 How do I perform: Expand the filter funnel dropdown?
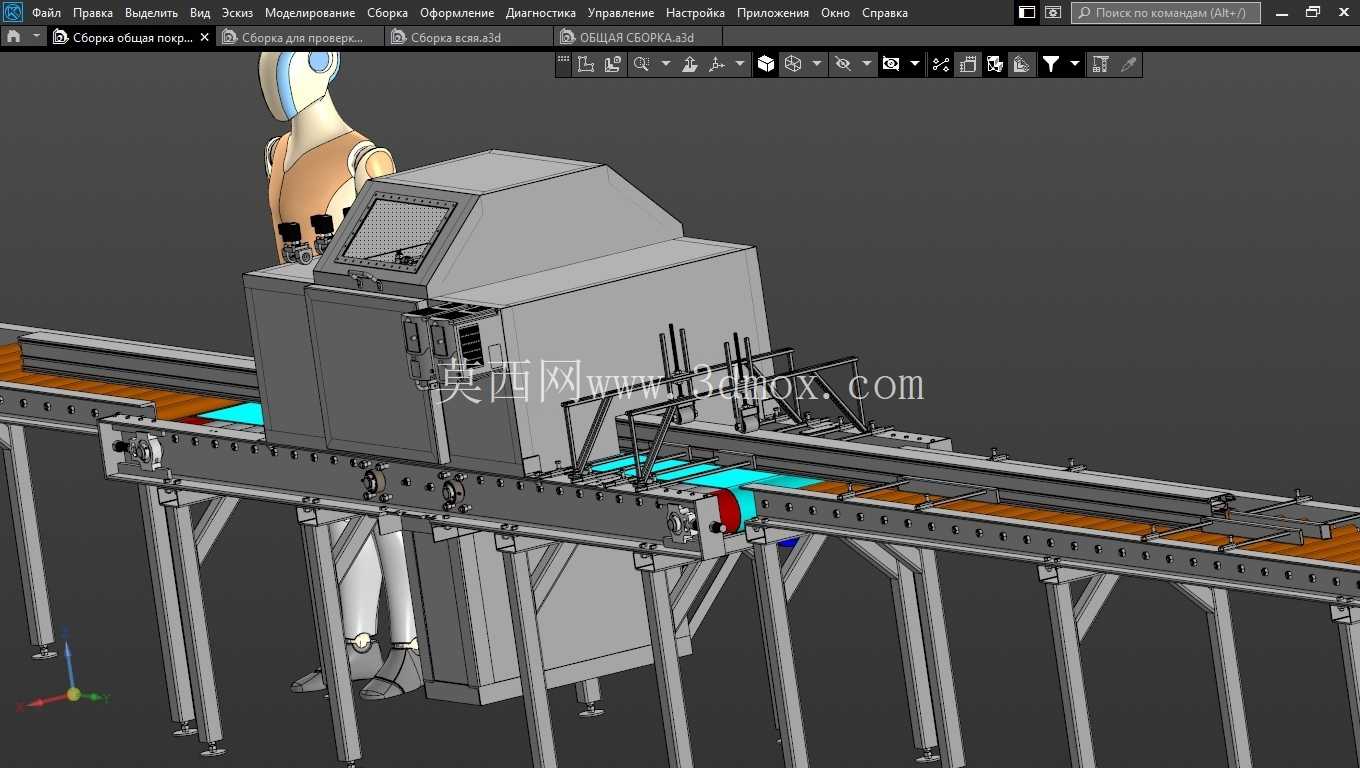click(x=1075, y=64)
